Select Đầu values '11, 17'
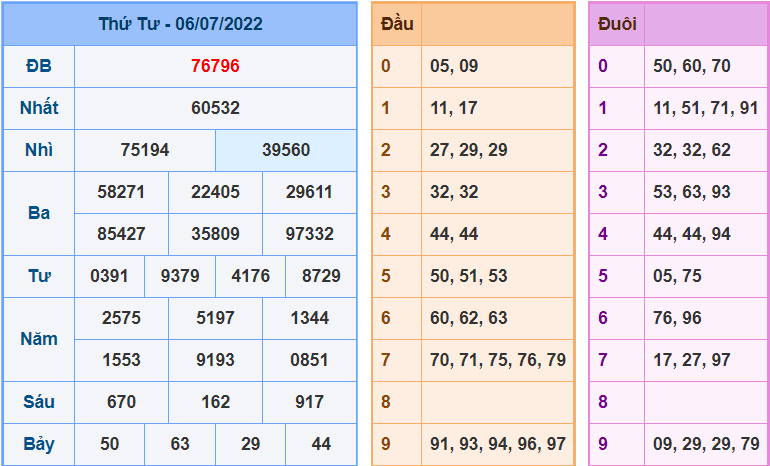This screenshot has height=466, width=770. tap(453, 108)
